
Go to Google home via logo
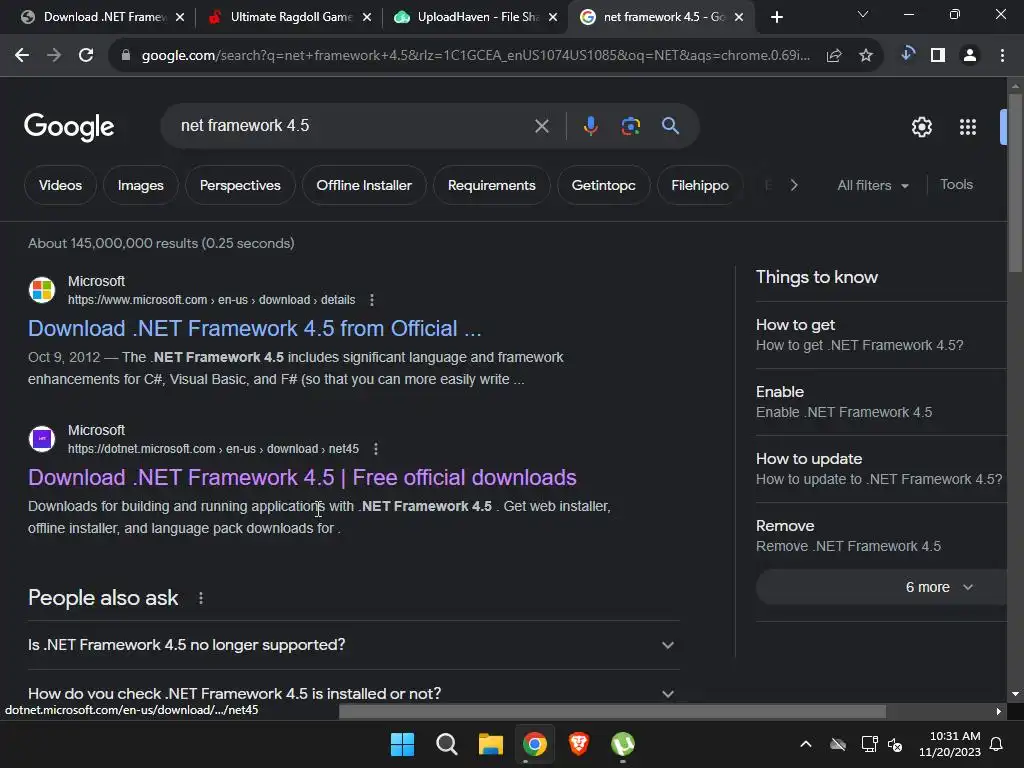(x=69, y=127)
